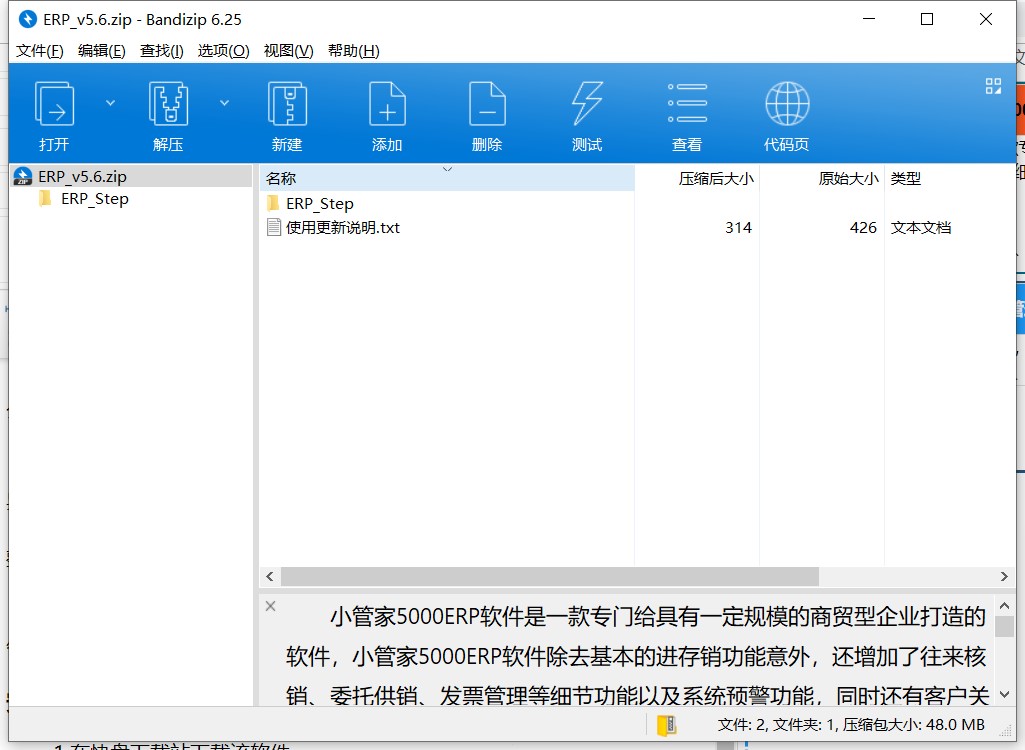Screen dimensions: 1025x750
Task: Click the Add (添加) files icon
Action: pyautogui.click(x=387, y=104)
